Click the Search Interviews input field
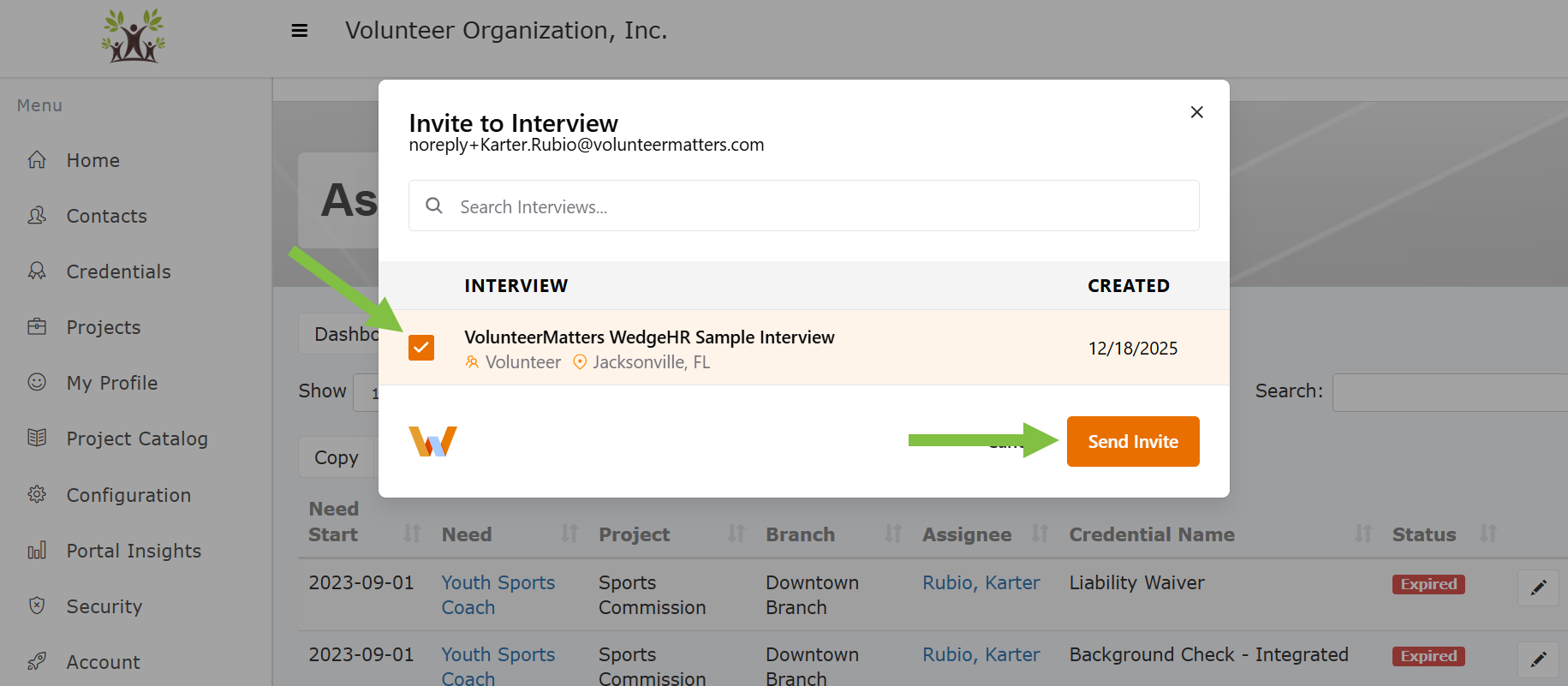The image size is (1568, 686). coord(803,206)
